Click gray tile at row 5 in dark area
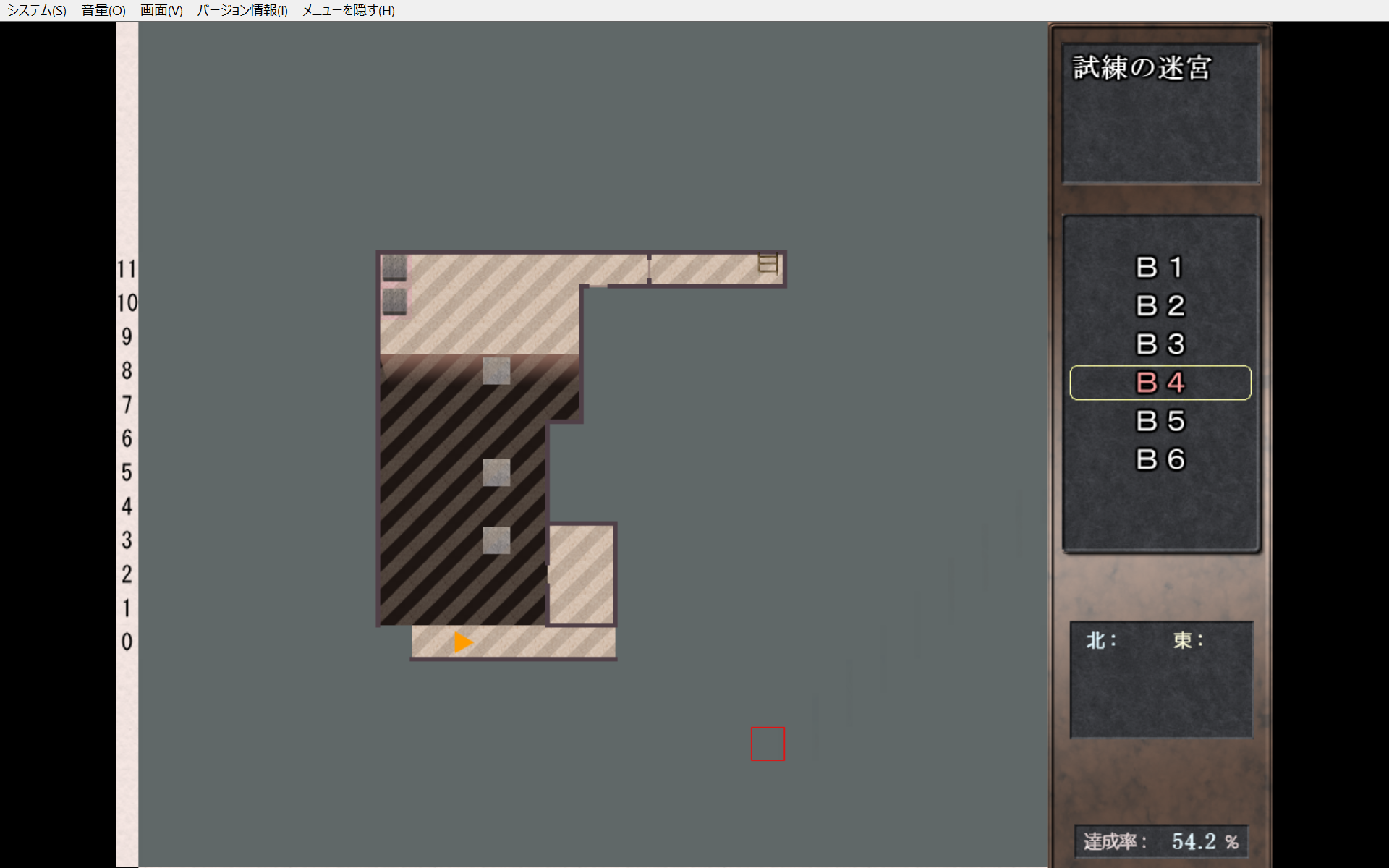The height and width of the screenshot is (868, 1389). pyautogui.click(x=496, y=472)
